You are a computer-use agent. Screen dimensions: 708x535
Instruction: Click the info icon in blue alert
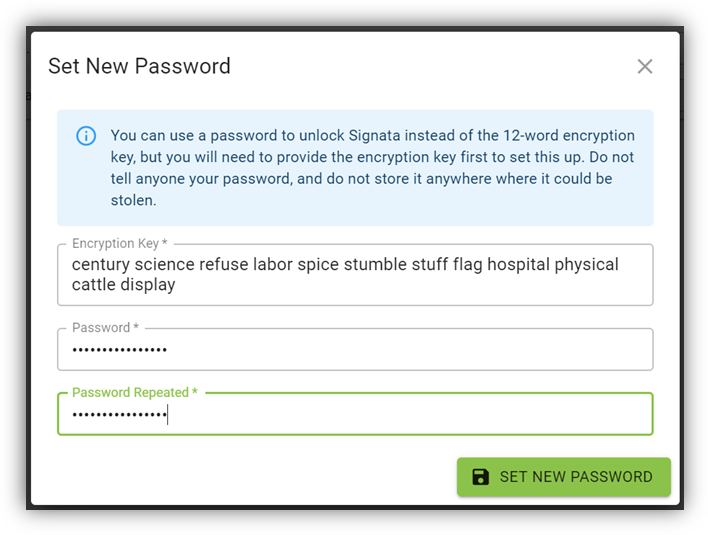click(x=86, y=136)
